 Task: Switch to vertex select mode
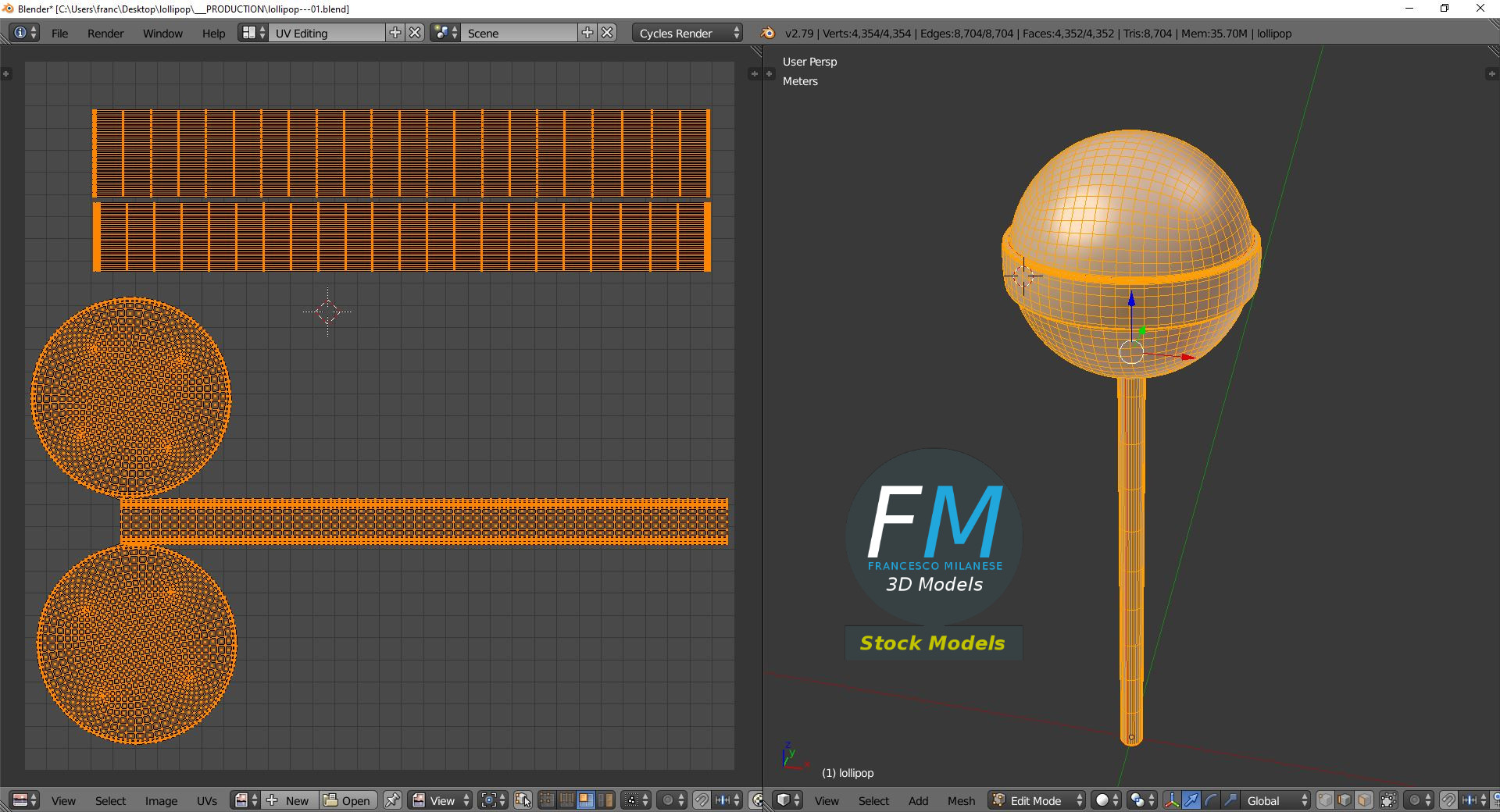tap(1325, 800)
